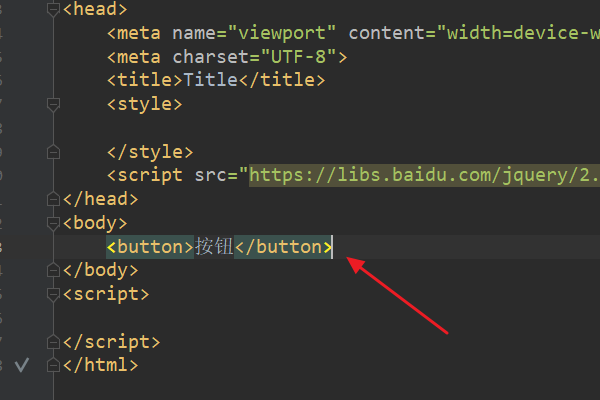Collapse the opening style tag fold marker

(53, 104)
